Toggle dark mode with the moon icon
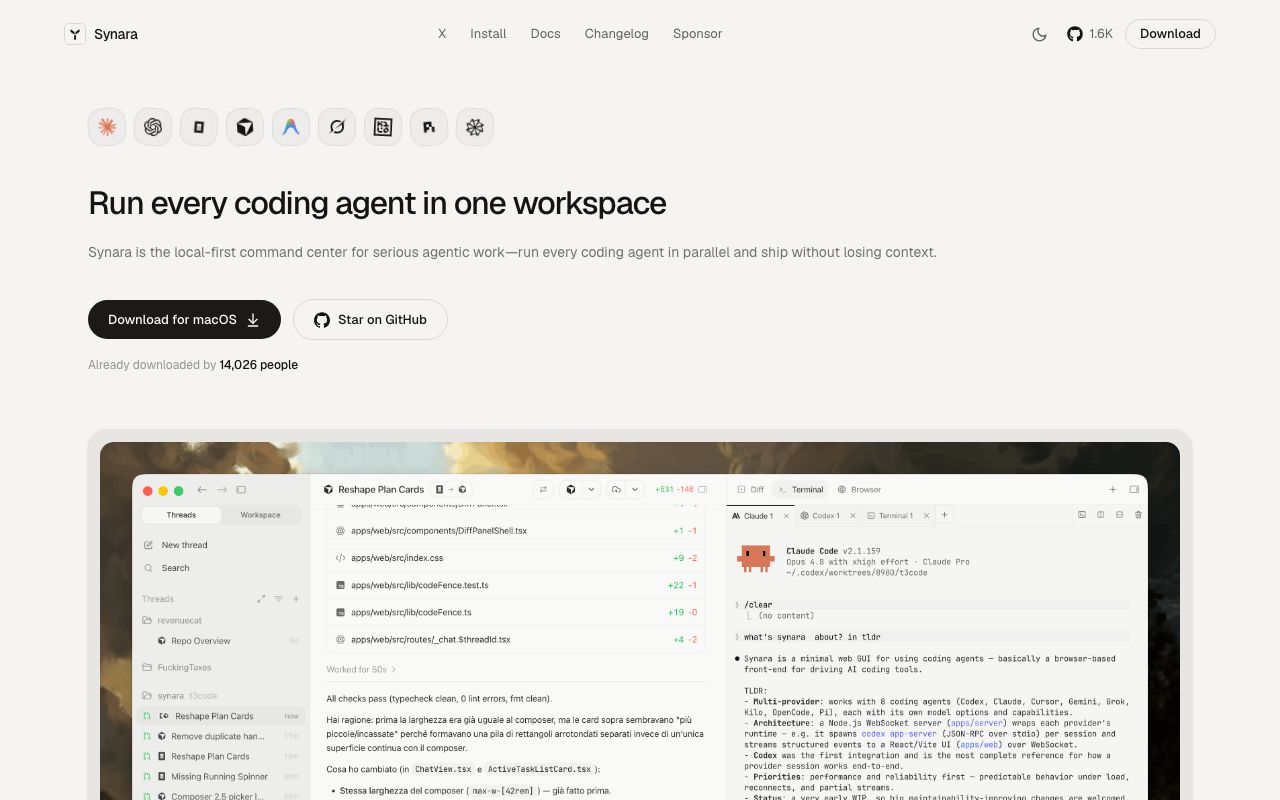The height and width of the screenshot is (800, 1280). 1039,34
